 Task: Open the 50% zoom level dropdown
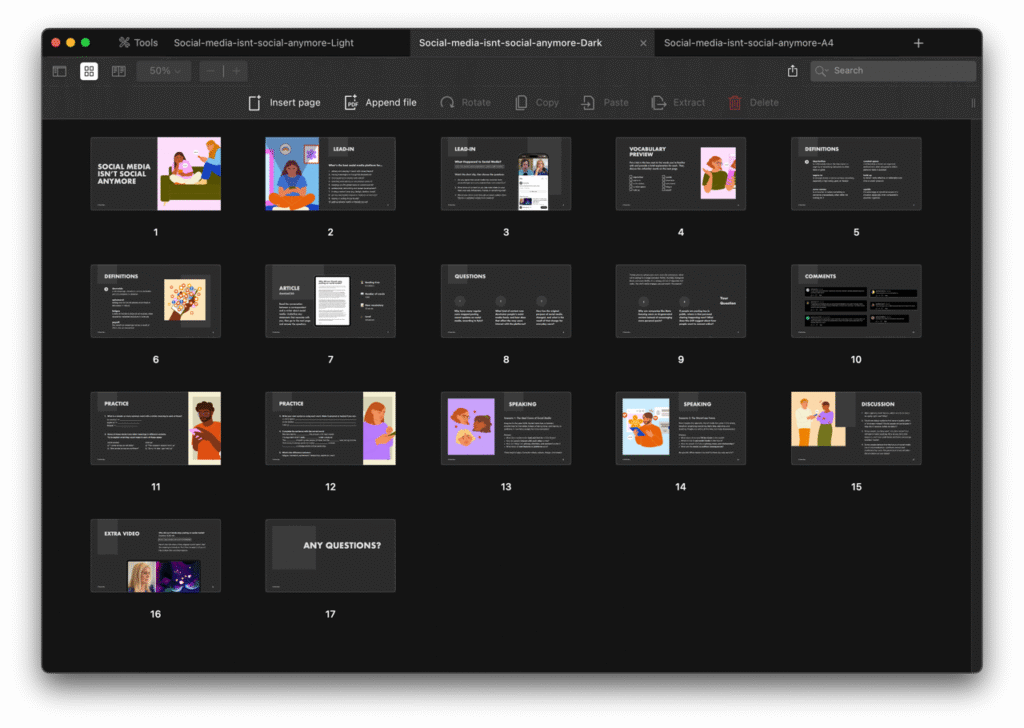(x=163, y=71)
